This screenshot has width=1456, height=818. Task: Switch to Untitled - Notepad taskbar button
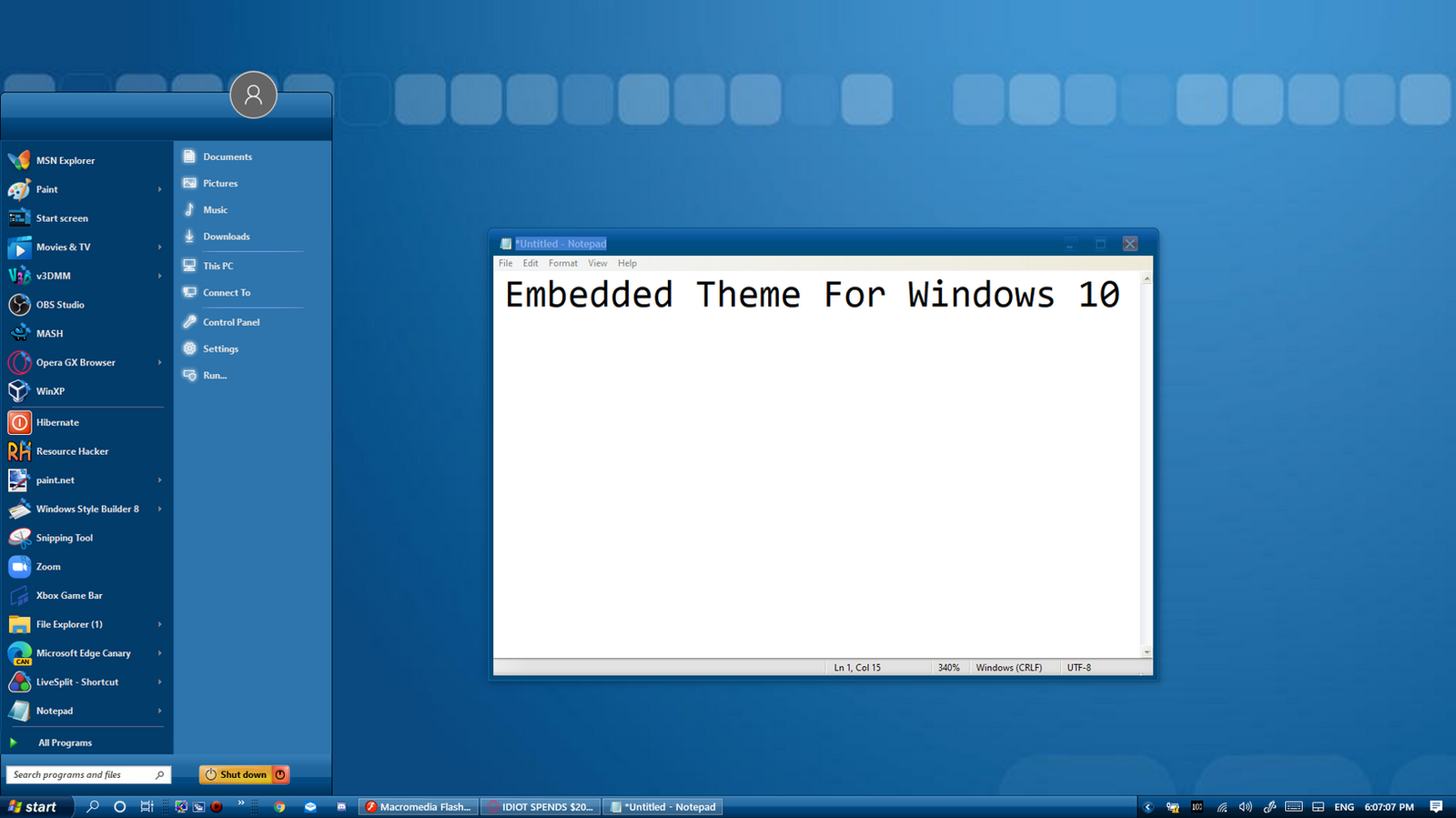coord(662,807)
